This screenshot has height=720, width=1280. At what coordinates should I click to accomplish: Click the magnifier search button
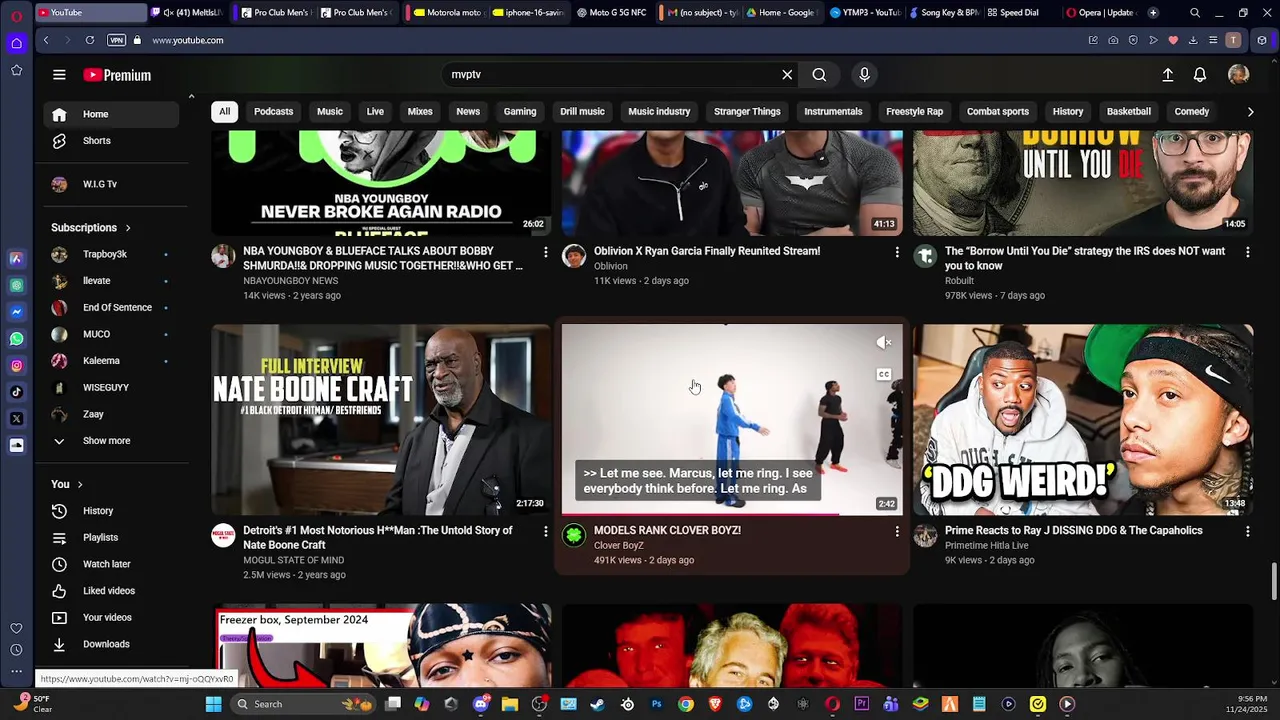(819, 75)
